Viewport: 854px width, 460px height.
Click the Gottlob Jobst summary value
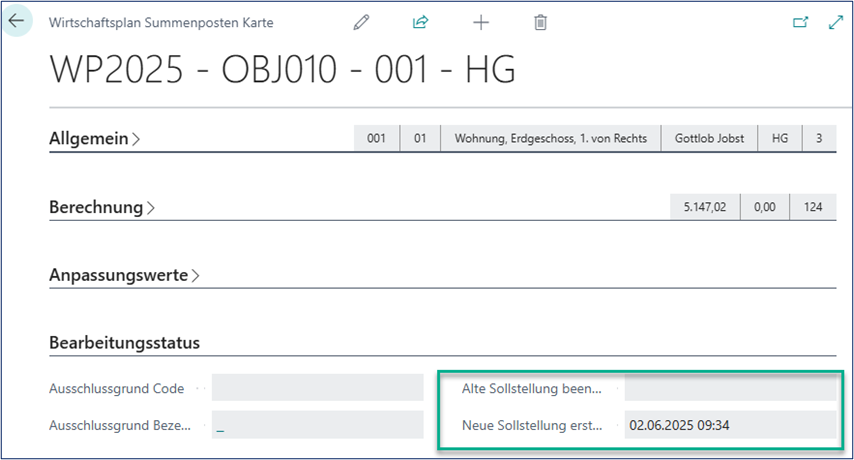tap(709, 139)
